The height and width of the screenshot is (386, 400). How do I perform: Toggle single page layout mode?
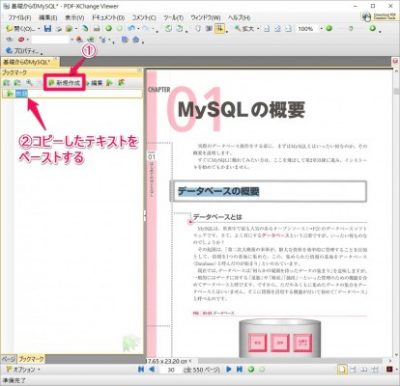click(x=342, y=369)
